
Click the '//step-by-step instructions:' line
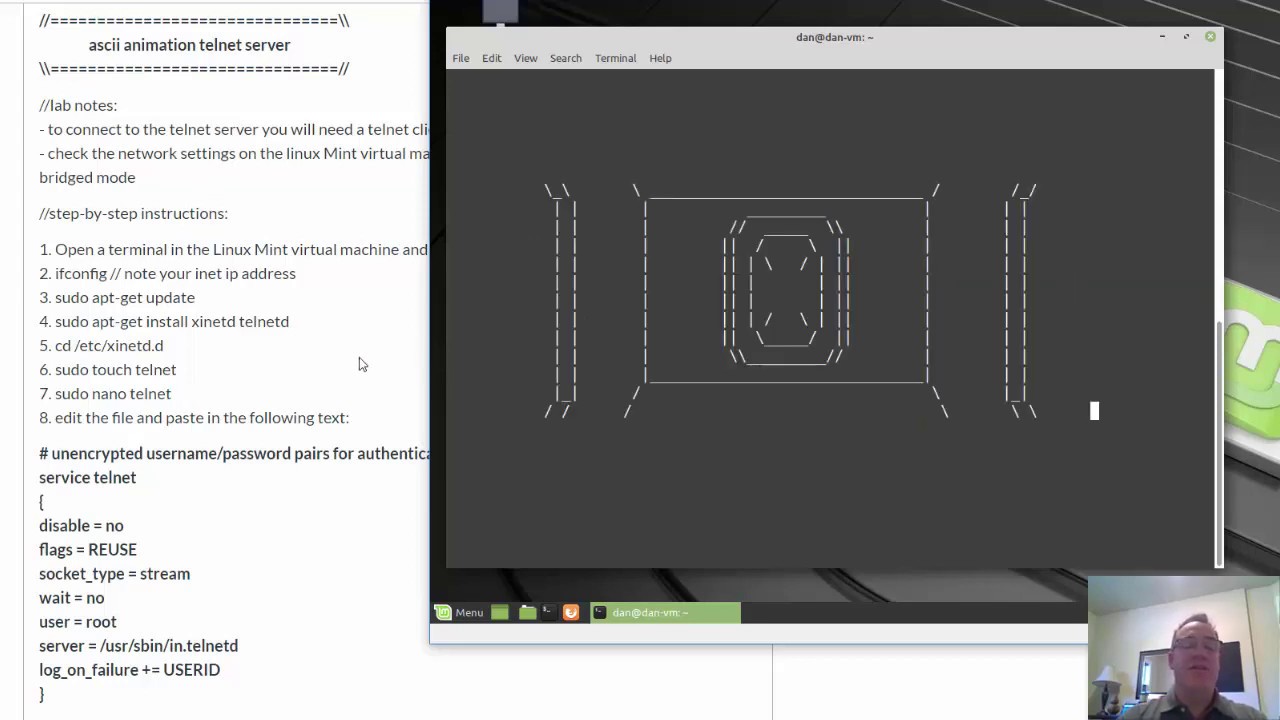click(x=133, y=213)
